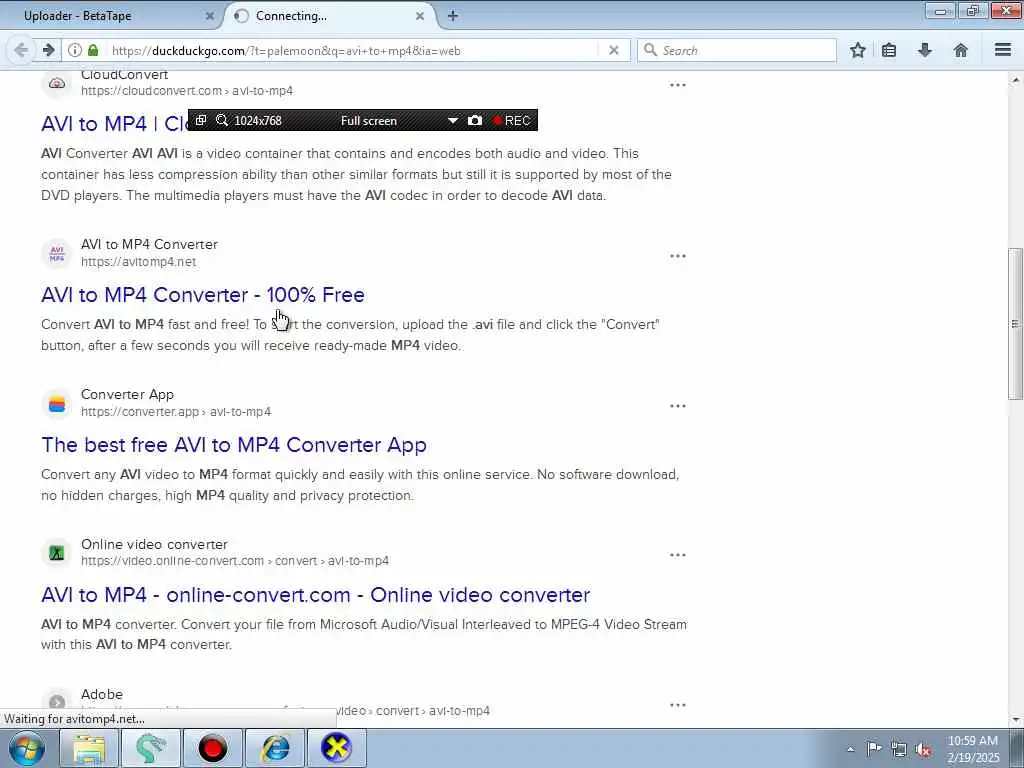The height and width of the screenshot is (768, 1024).
Task: Click the scrollbar up arrow
Action: coord(1015,81)
